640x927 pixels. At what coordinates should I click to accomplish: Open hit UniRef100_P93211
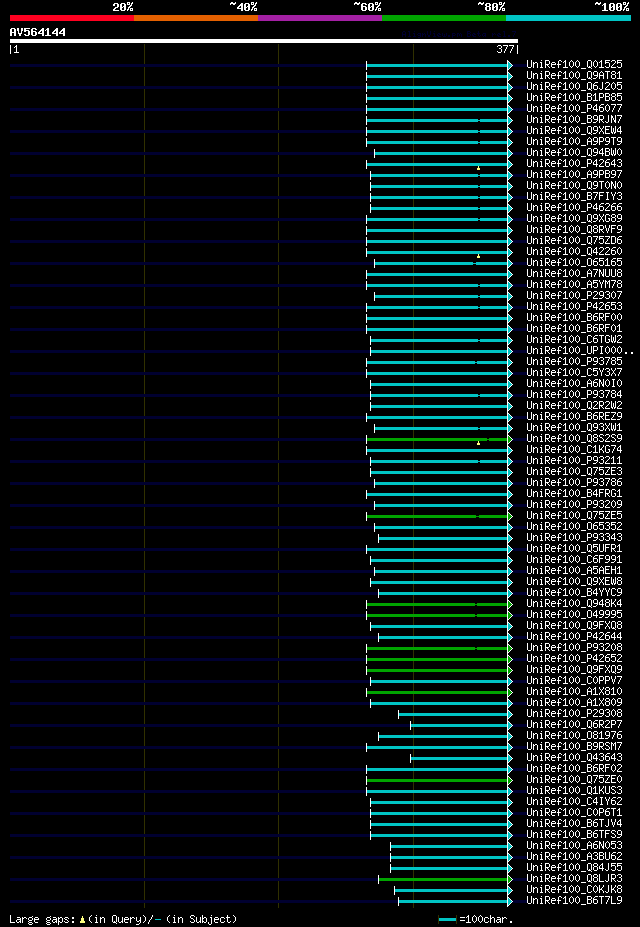click(x=574, y=460)
